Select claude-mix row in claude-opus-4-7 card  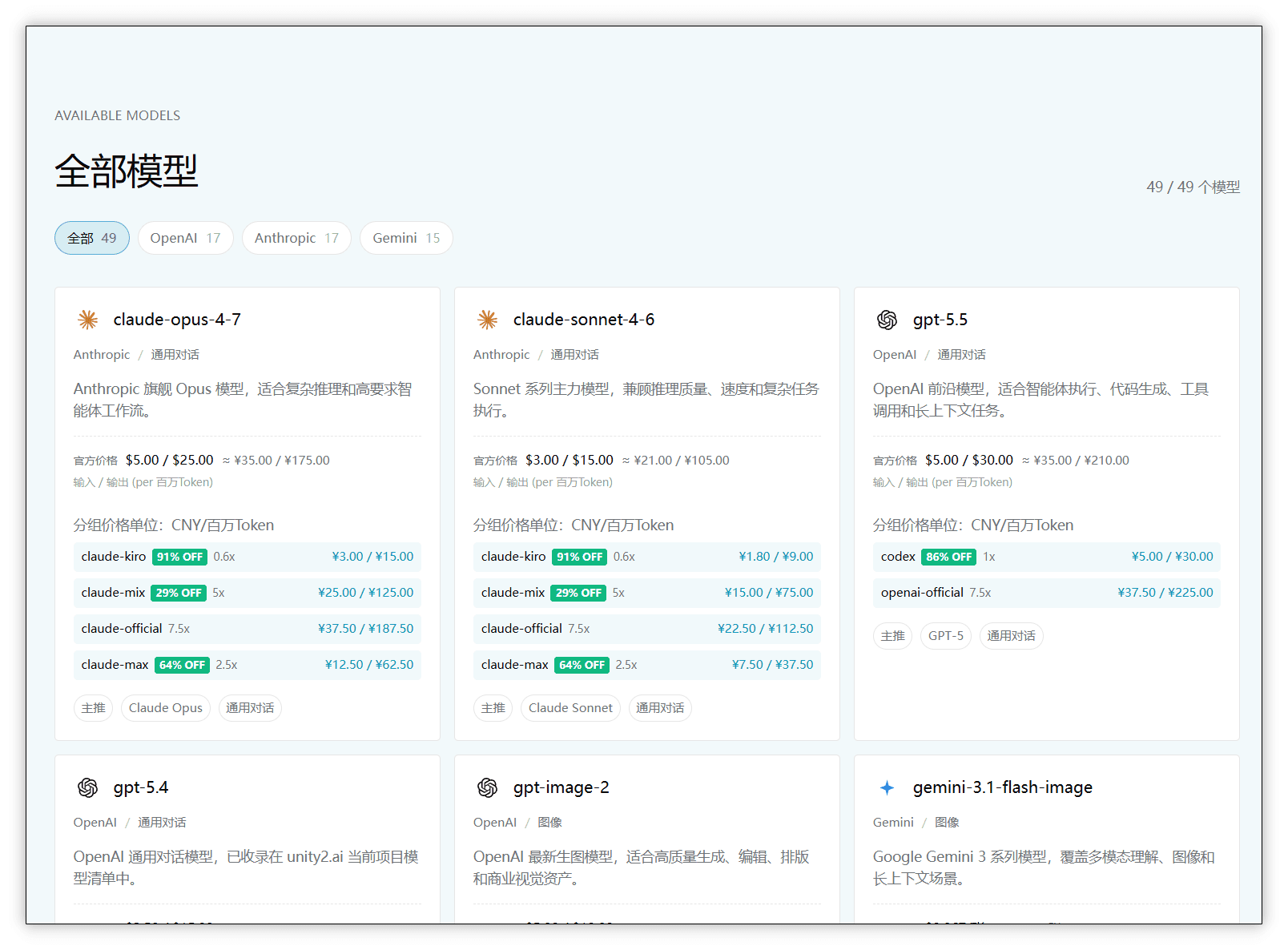tap(248, 593)
